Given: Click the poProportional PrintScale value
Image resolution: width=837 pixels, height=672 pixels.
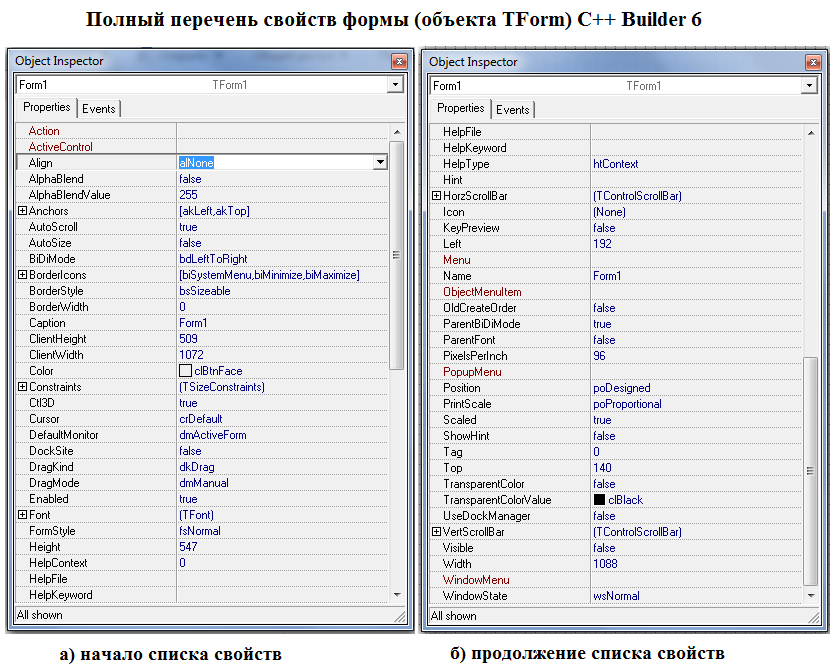Looking at the screenshot, I should (627, 404).
